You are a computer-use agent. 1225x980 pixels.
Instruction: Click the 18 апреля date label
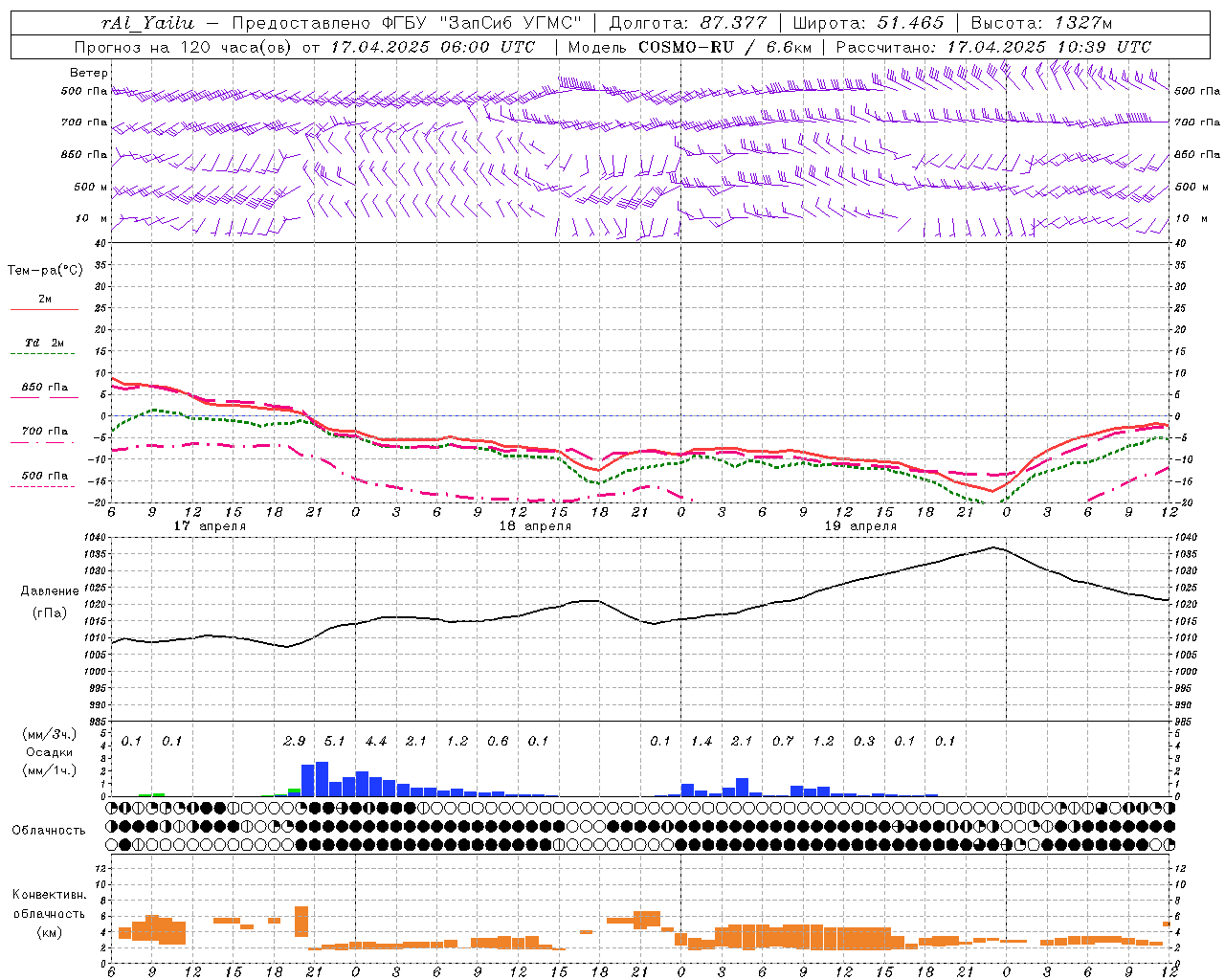pyautogui.click(x=535, y=526)
